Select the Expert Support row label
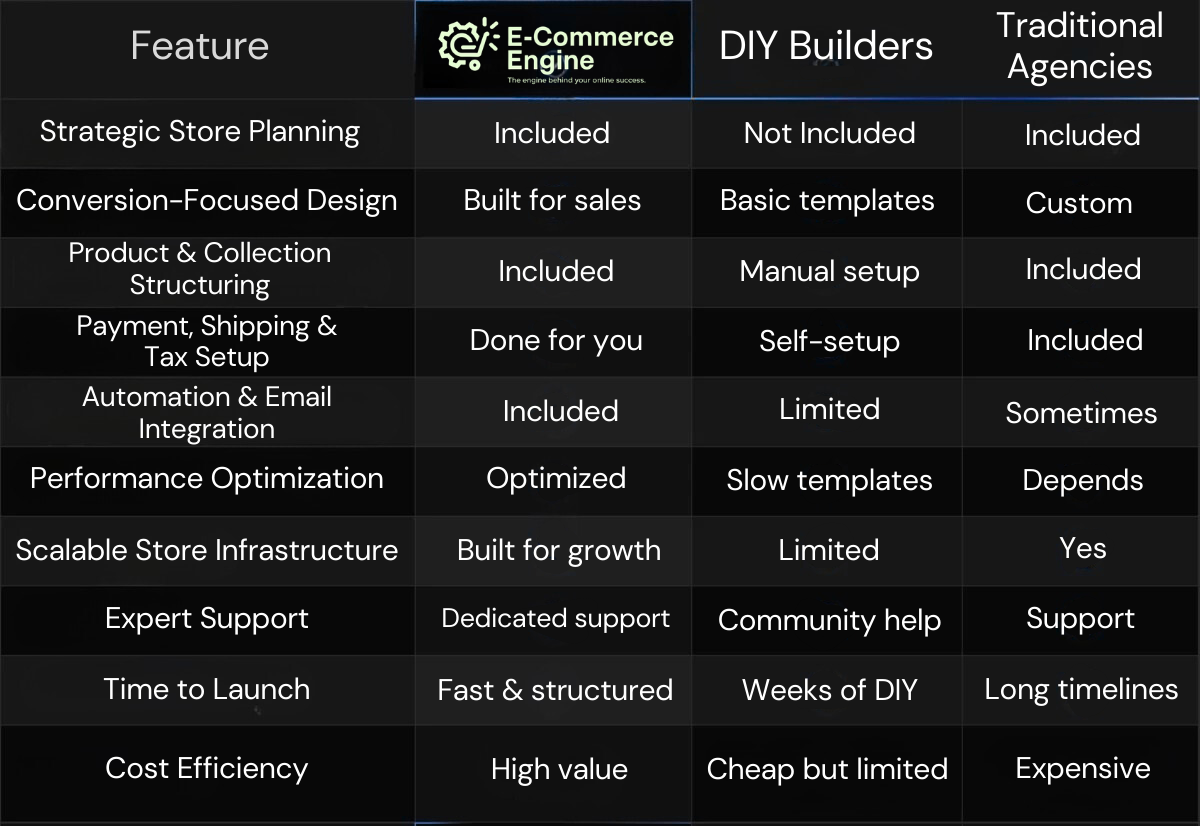 click(x=207, y=618)
